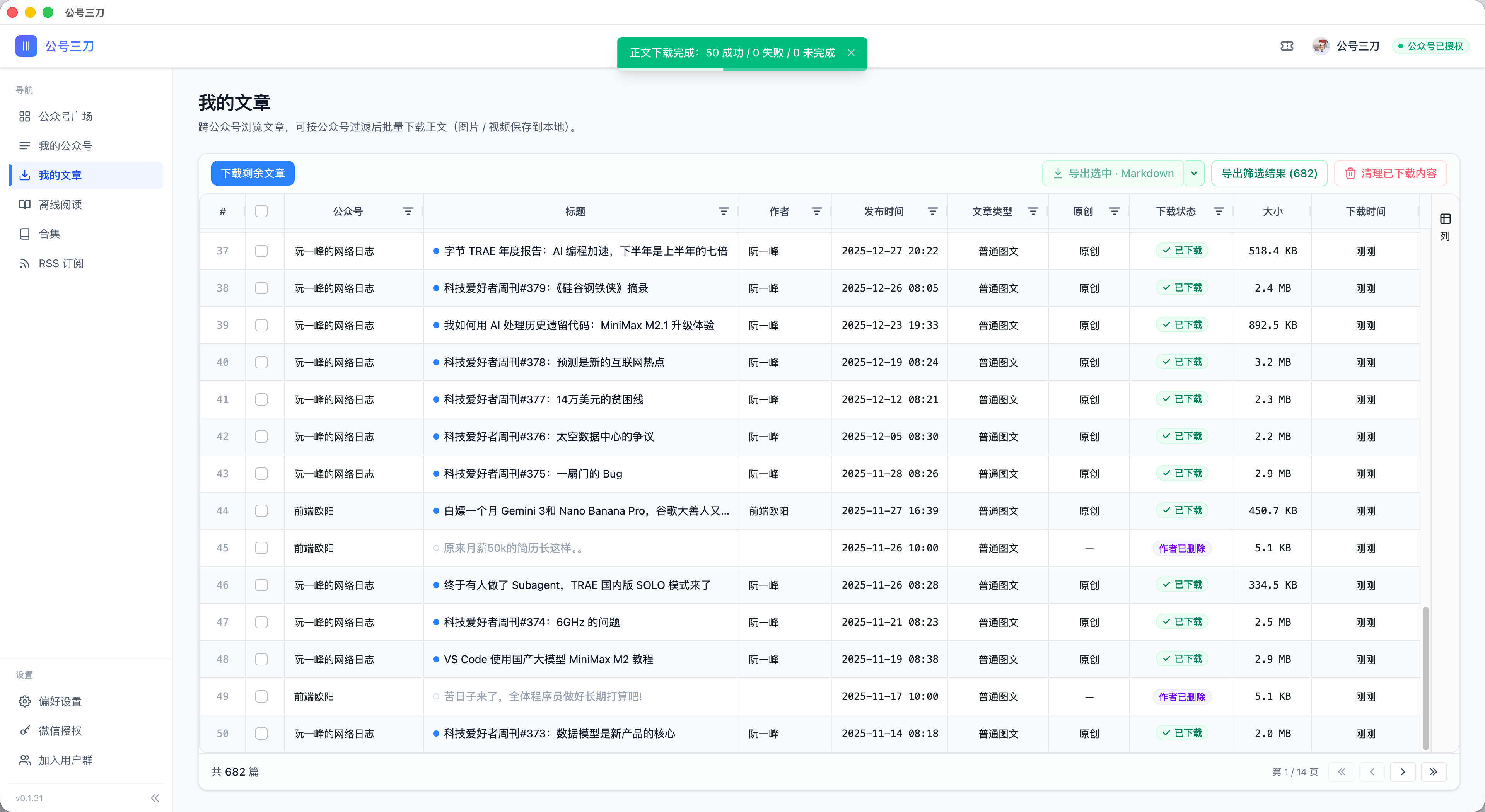Open 微信授权 settings

(87, 731)
